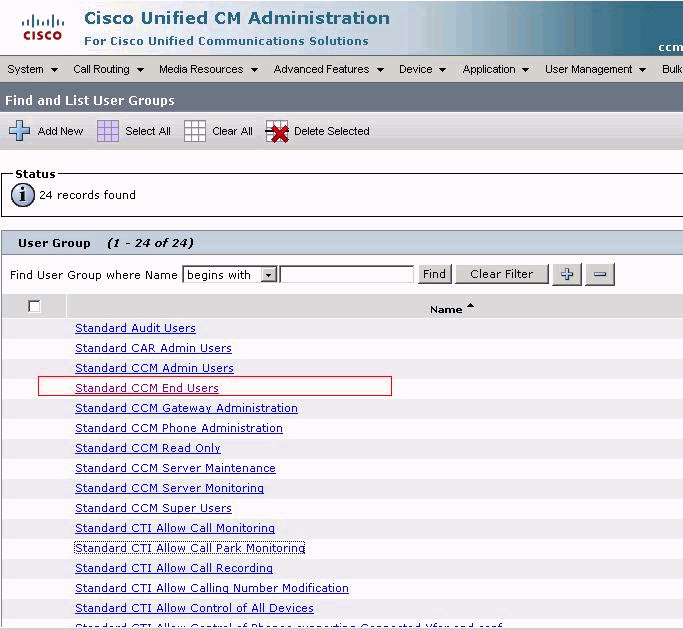
Task: Open the Media Resources menu
Action: 208,69
